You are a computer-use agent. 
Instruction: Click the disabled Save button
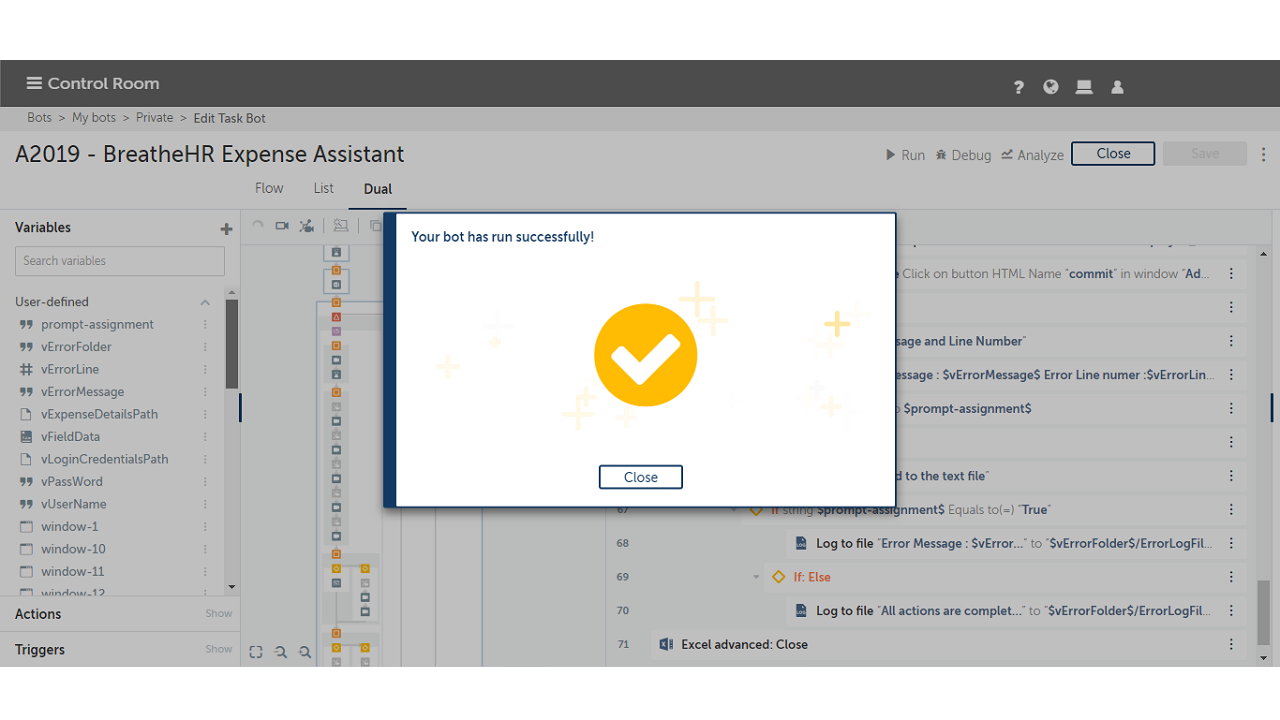[x=1205, y=153]
